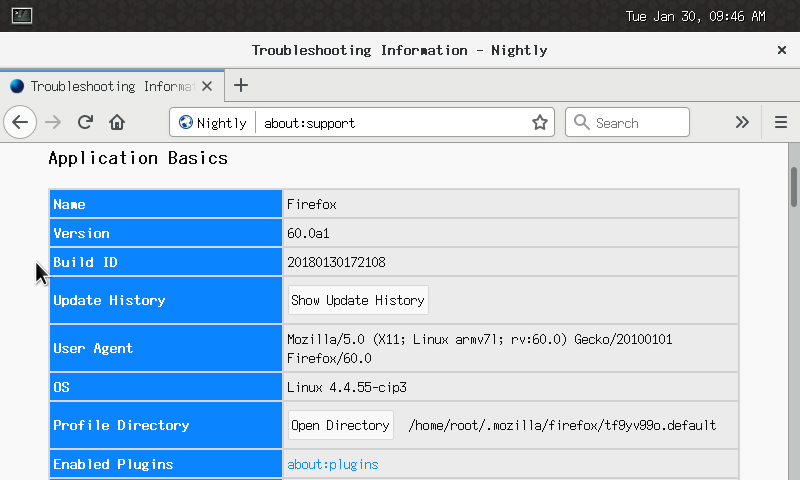The image size is (800, 480).
Task: Click the Build ID row header
Action: point(166,262)
